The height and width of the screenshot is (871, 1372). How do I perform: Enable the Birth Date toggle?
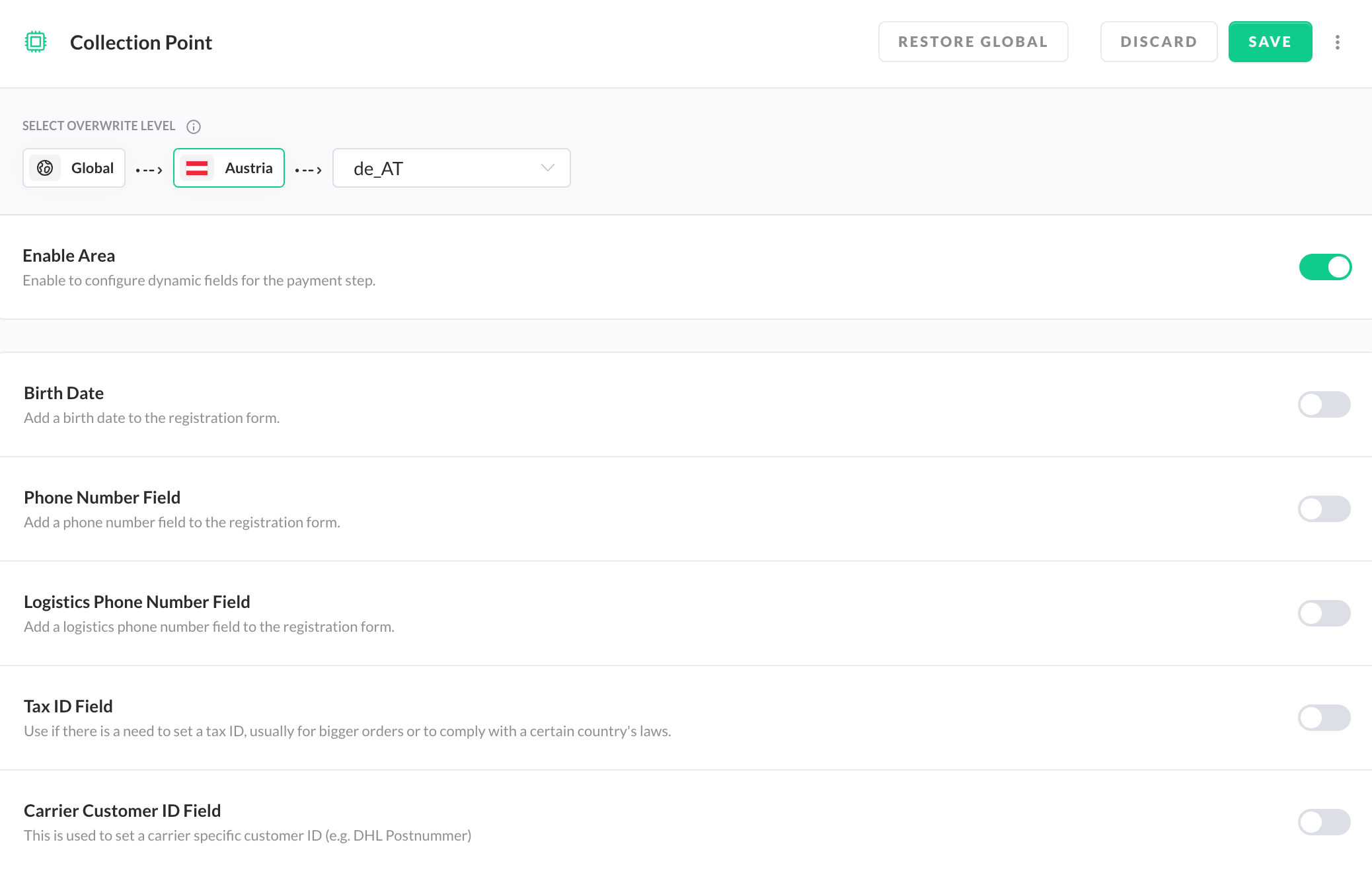point(1324,404)
